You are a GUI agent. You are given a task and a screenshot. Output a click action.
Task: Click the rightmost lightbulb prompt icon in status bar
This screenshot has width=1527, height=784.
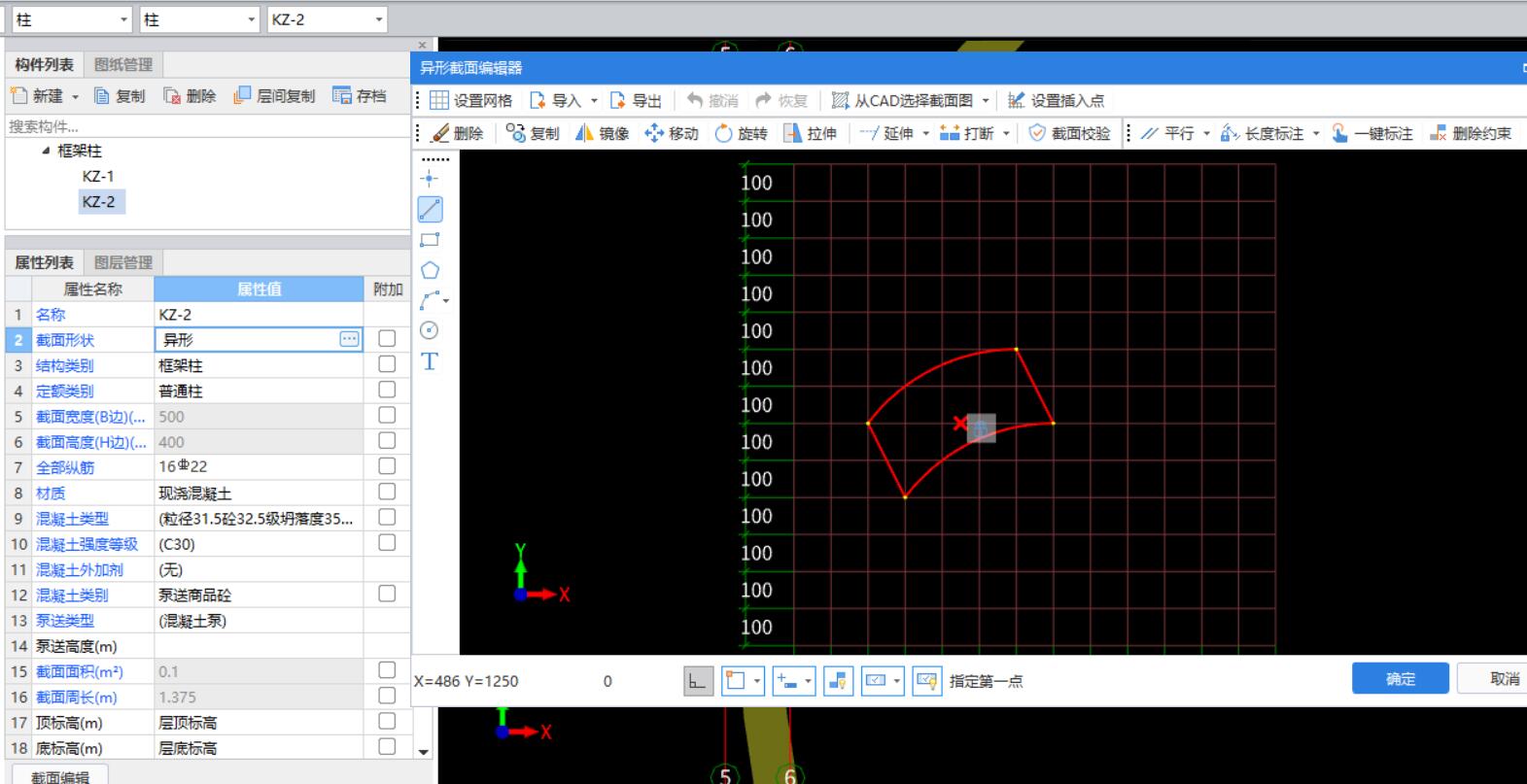927,681
